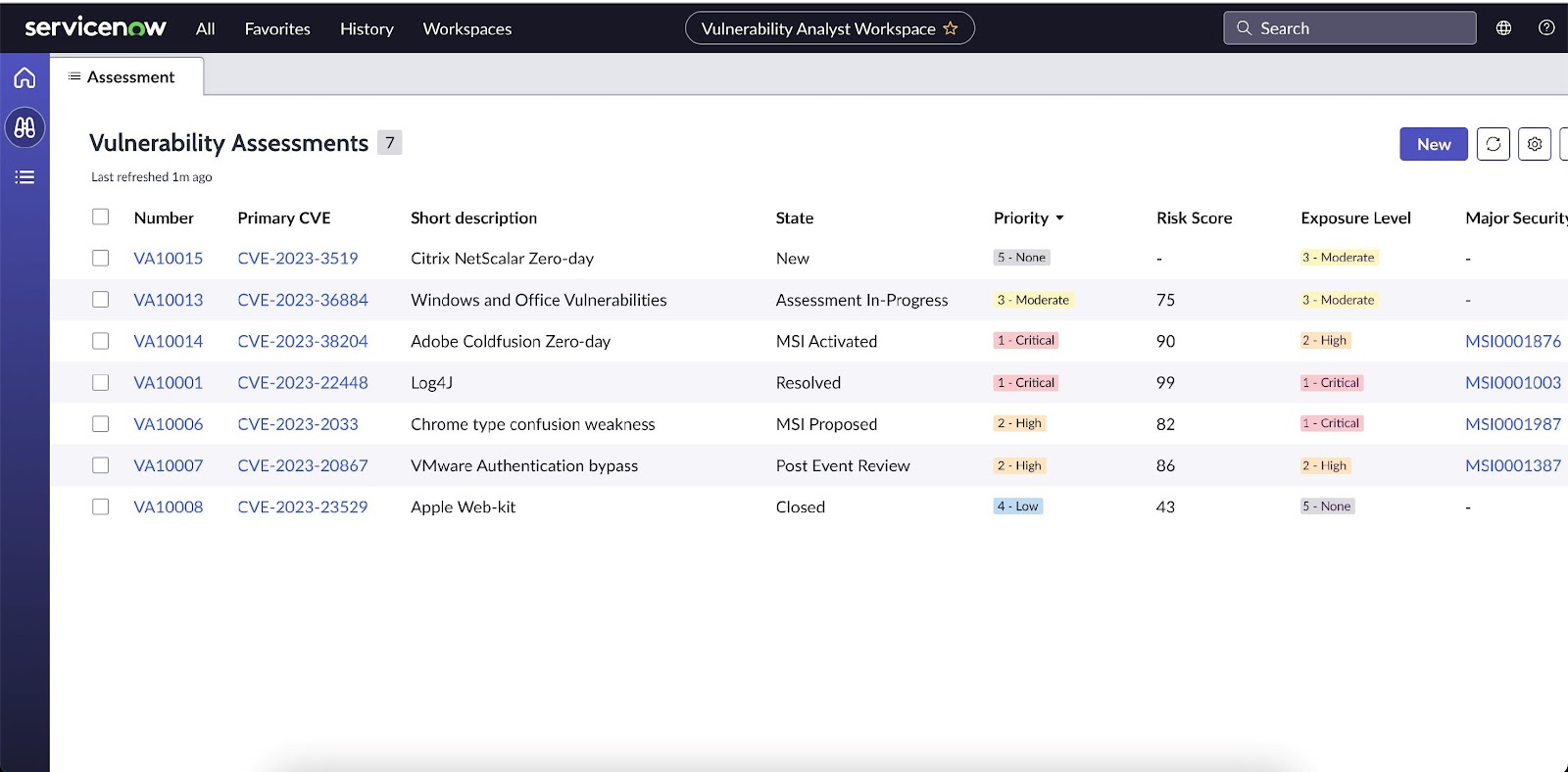Open CVE-2023-20867 link
The image size is (1568, 772).
(x=303, y=465)
